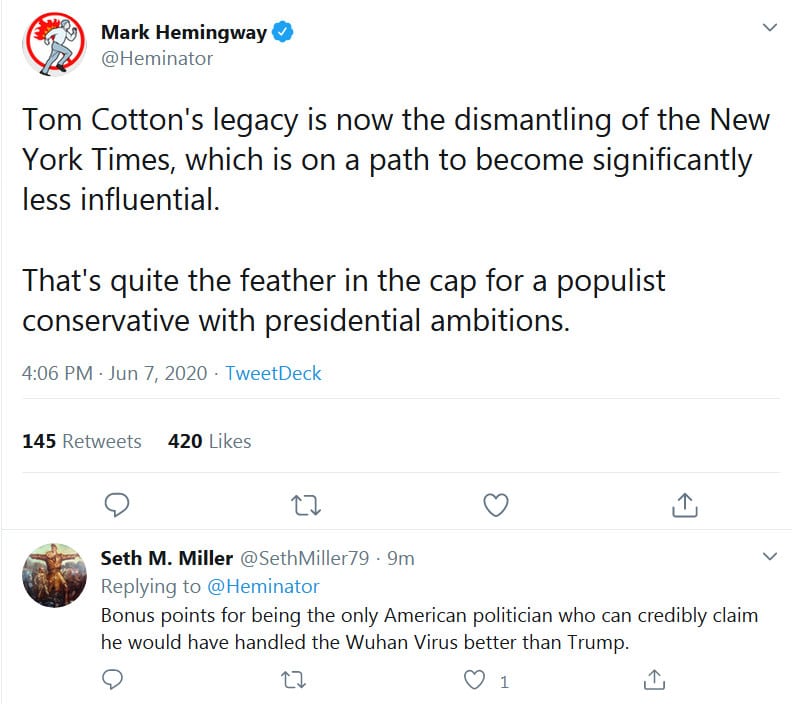View Seth M. Miller's avatar
The height and width of the screenshot is (704, 792).
[x=53, y=575]
